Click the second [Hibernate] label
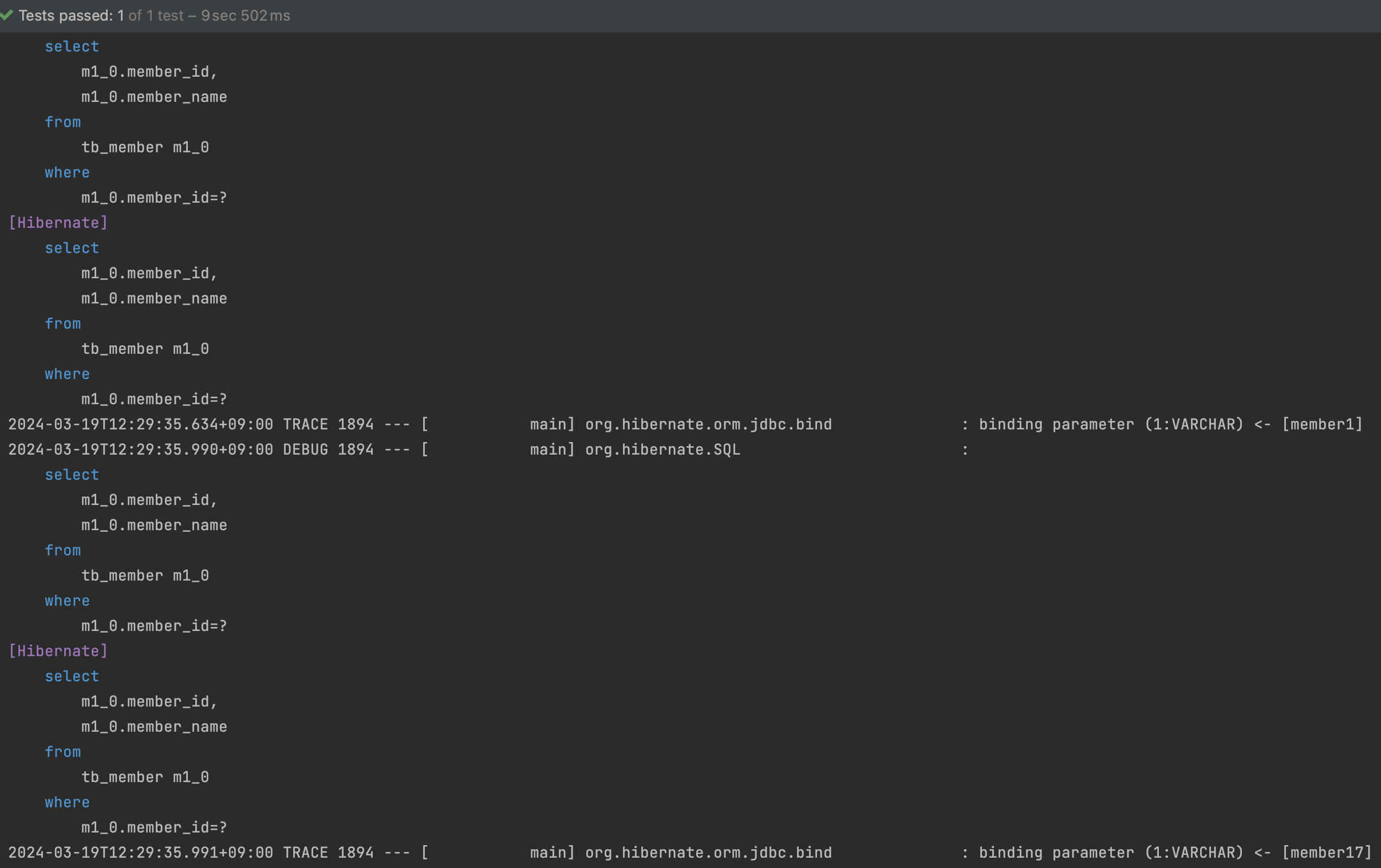The image size is (1381, 868). [58, 651]
